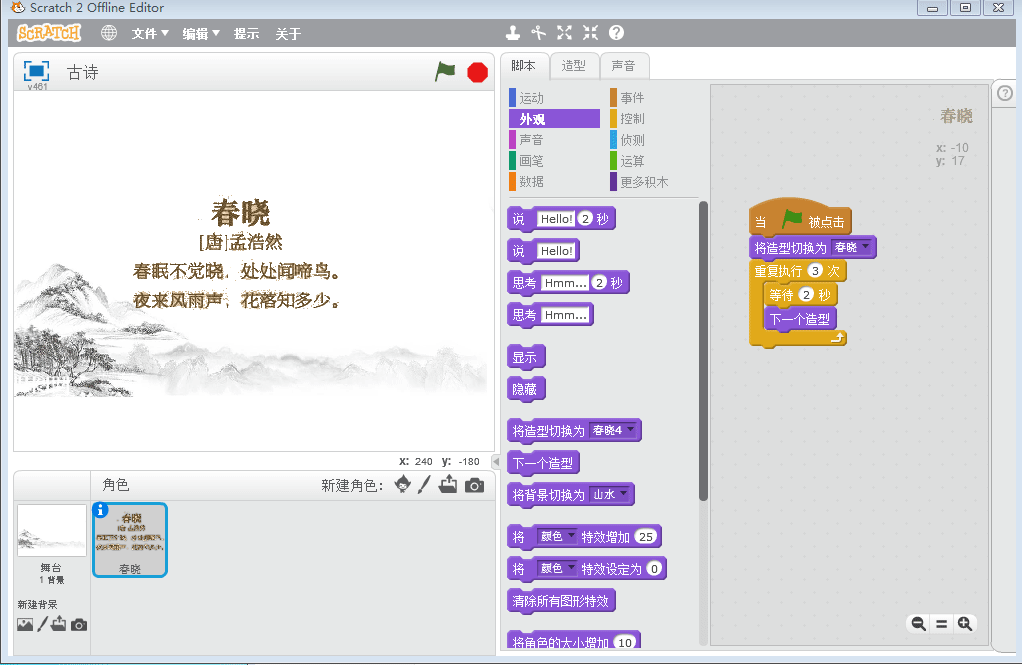This screenshot has width=1022, height=665.
Task: Select the 外观 block category
Action: point(554,119)
